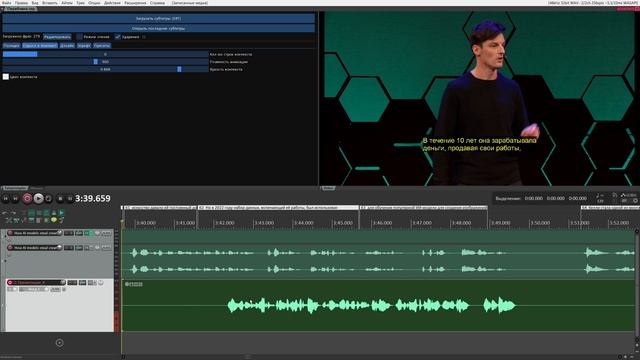
Task: Click the context brightness slider
Action: click(x=105, y=69)
